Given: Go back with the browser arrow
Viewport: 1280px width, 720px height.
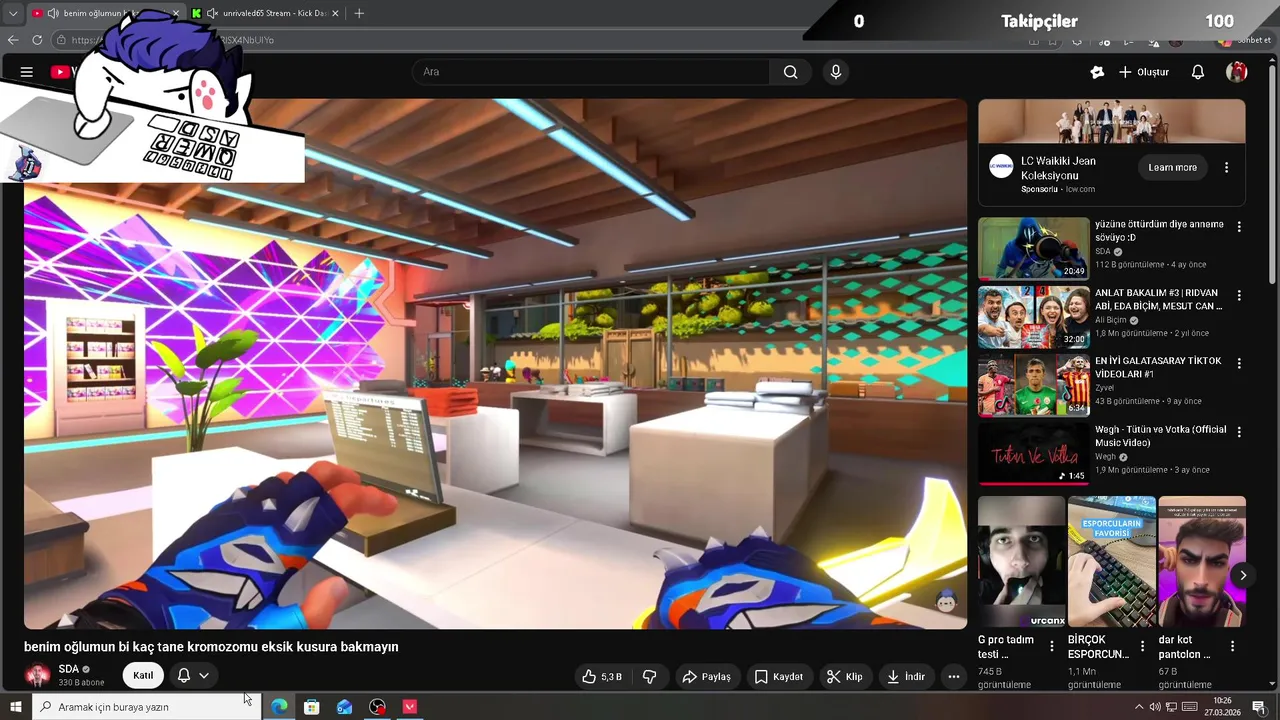Looking at the screenshot, I should (13, 40).
